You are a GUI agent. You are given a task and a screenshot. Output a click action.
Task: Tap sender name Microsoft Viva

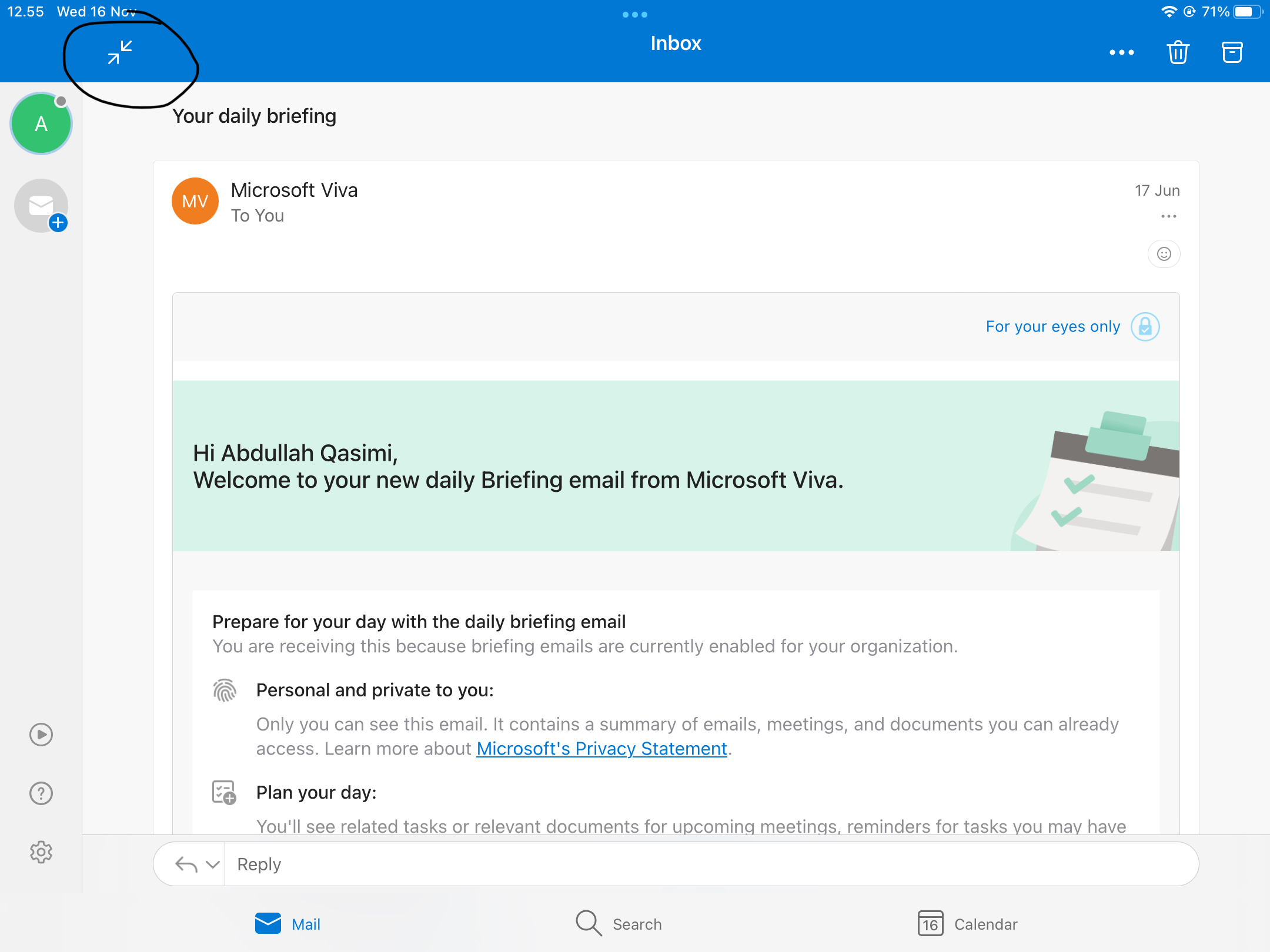click(x=294, y=190)
